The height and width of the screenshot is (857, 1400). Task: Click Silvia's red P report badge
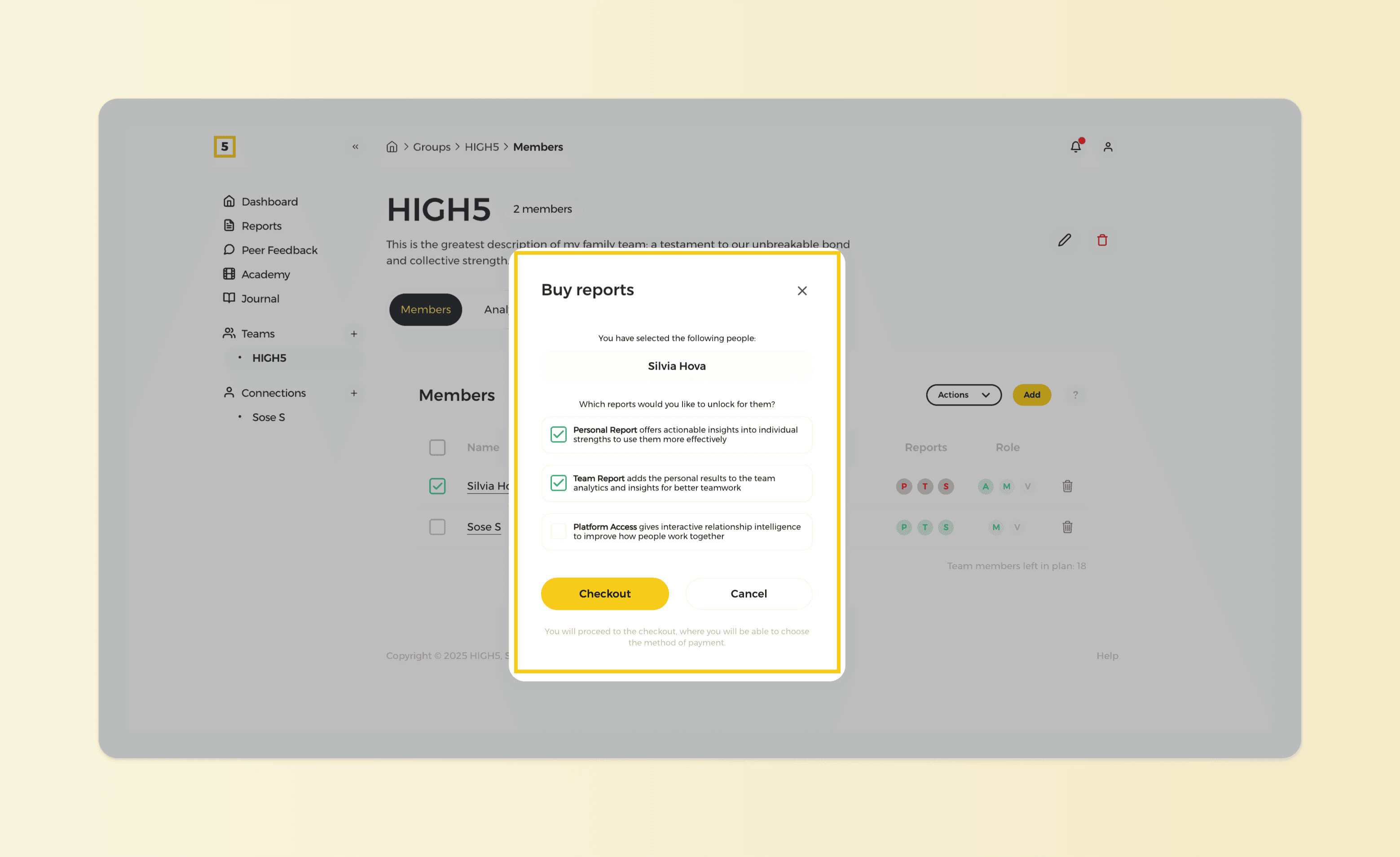click(903, 486)
